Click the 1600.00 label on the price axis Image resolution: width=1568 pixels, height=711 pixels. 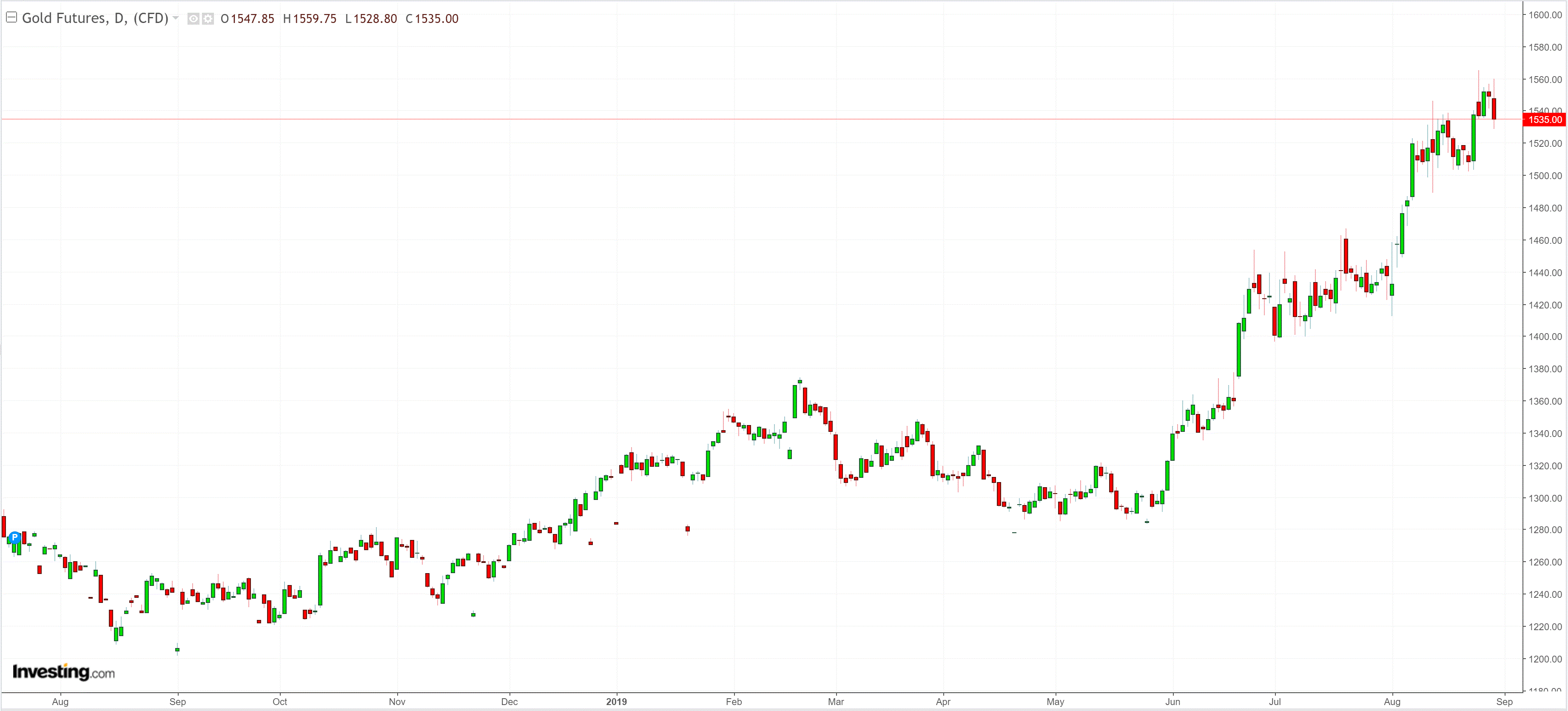point(1545,15)
